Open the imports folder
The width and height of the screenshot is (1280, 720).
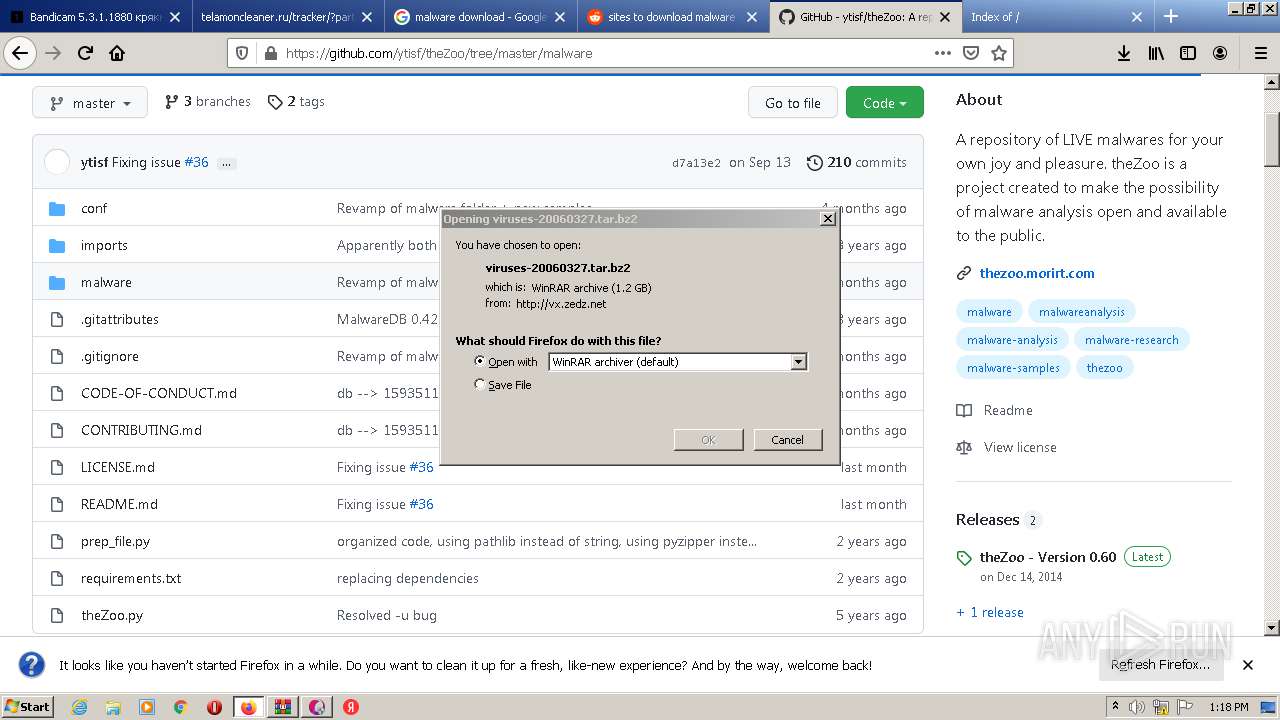tap(104, 245)
